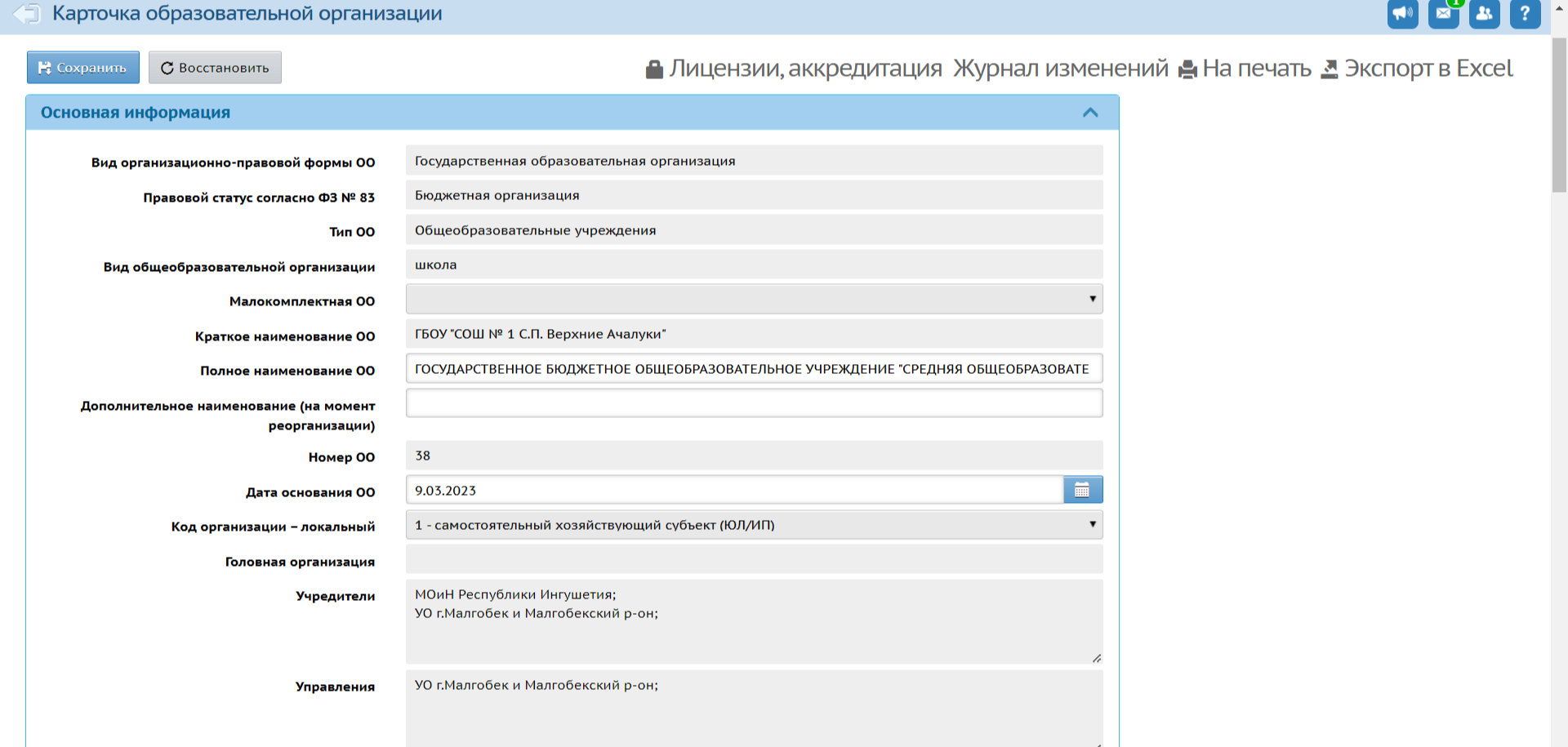Open Лицензии, аккредитация link
This screenshot has height=747, width=1568.
794,69
